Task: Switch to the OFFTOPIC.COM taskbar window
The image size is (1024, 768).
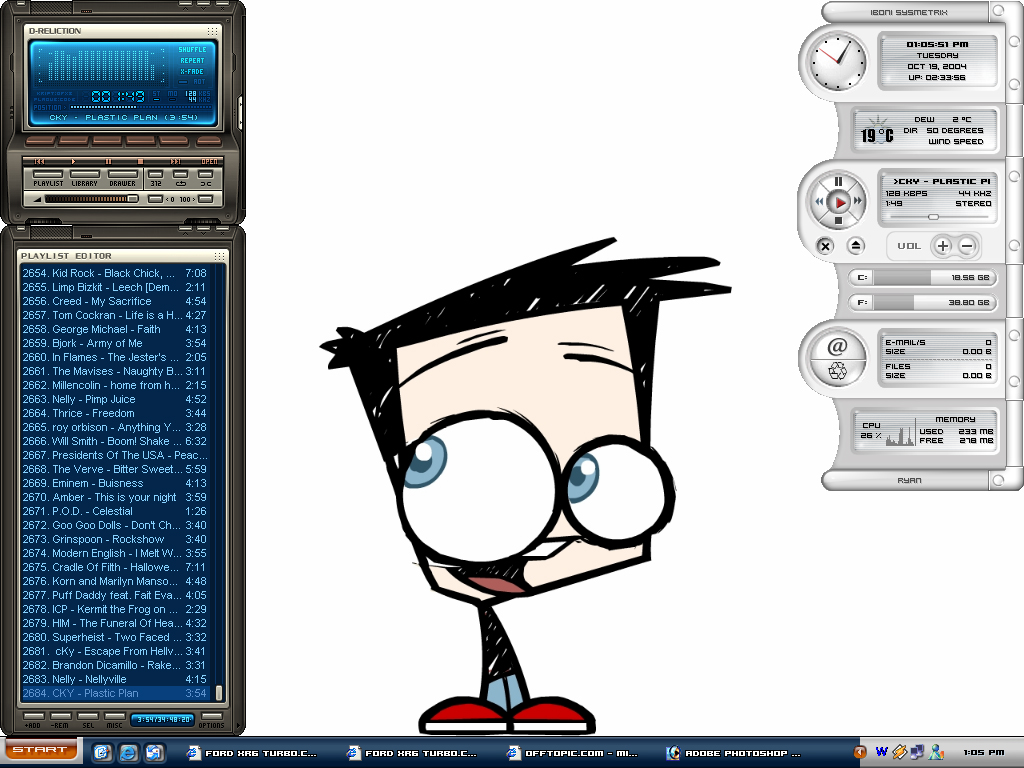Action: point(574,753)
